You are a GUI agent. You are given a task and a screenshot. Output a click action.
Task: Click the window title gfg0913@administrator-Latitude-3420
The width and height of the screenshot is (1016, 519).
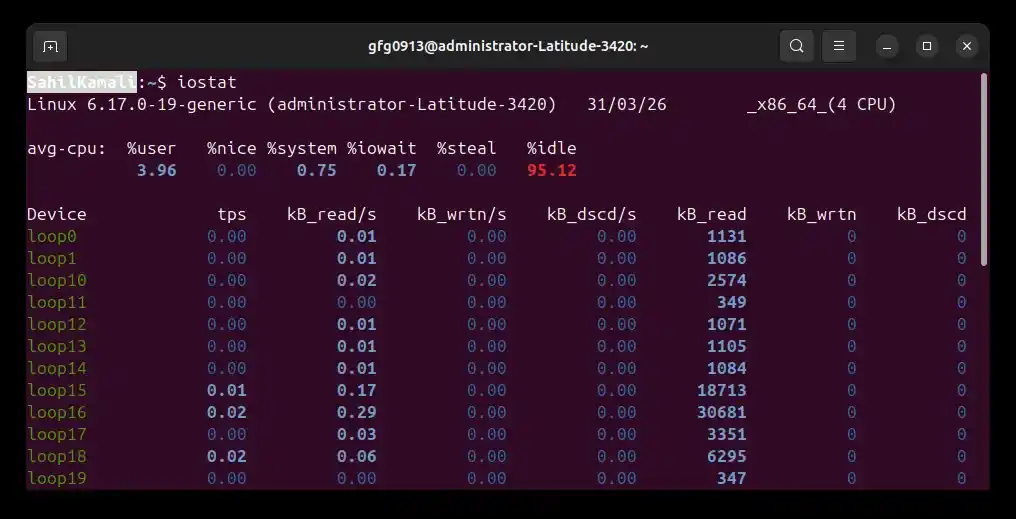pos(508,47)
